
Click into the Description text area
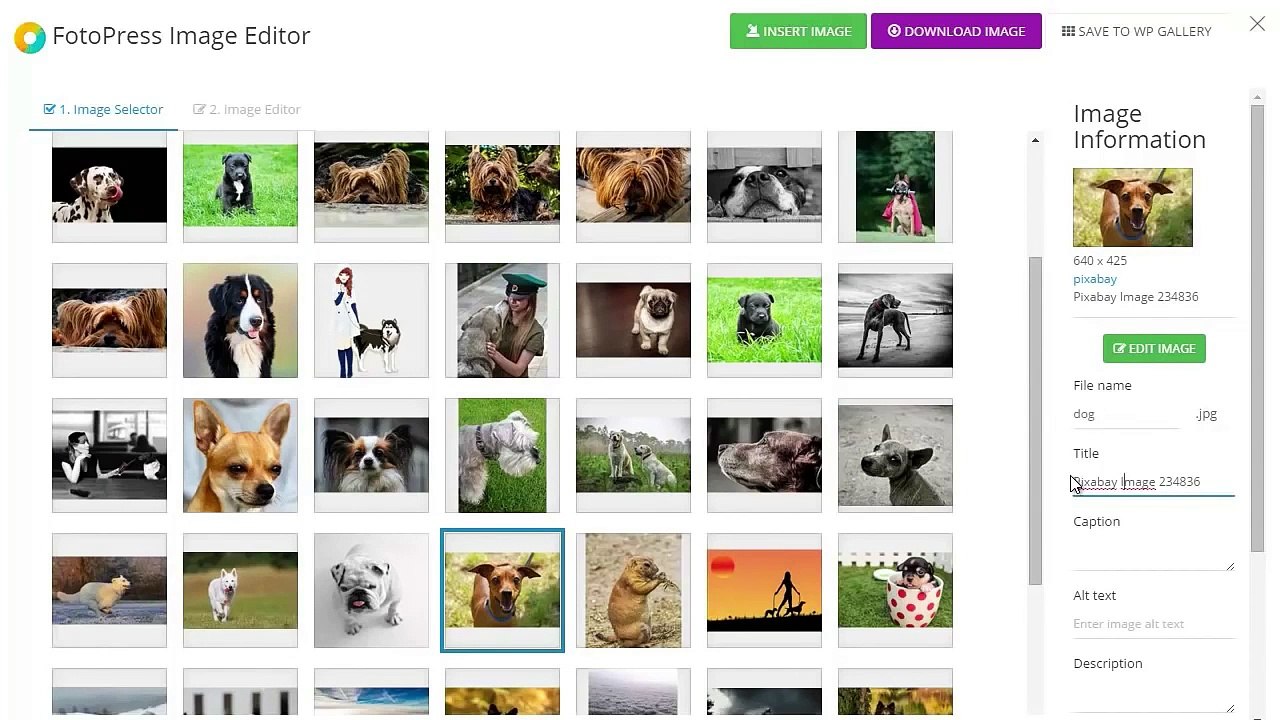tap(1153, 696)
